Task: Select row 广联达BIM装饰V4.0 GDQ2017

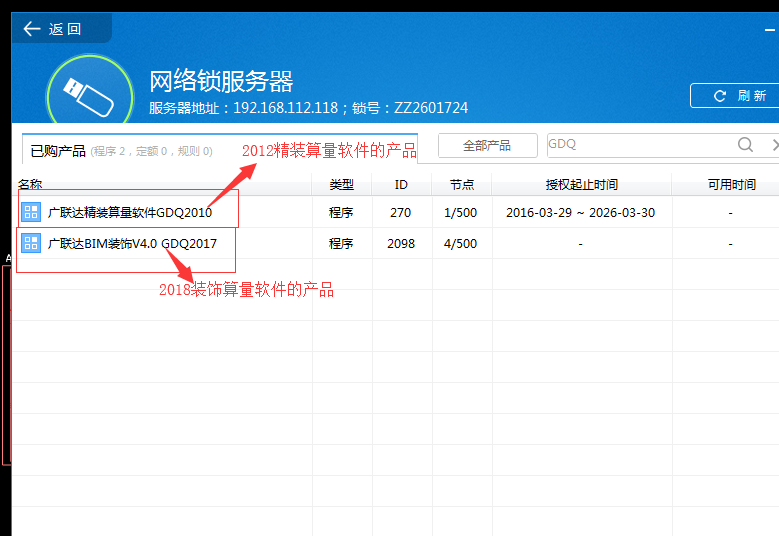Action: click(x=395, y=243)
